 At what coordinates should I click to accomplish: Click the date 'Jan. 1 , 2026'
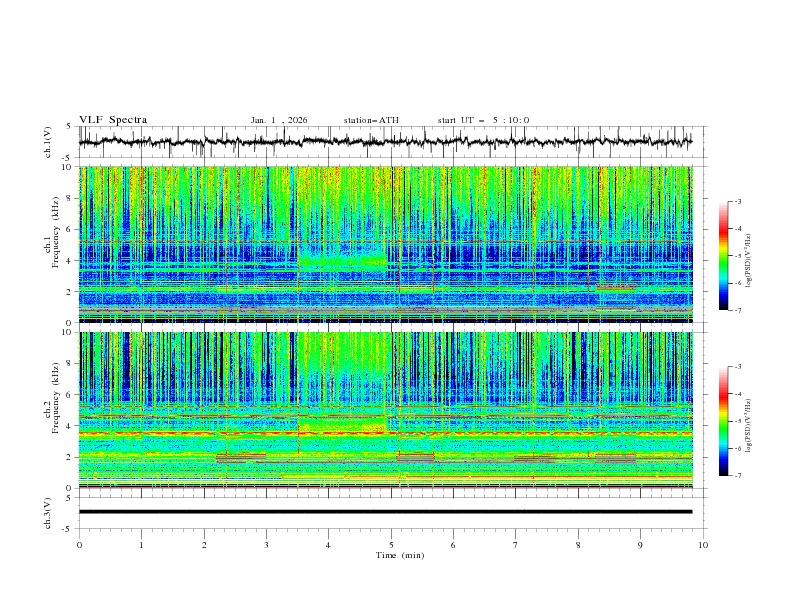tap(279, 120)
